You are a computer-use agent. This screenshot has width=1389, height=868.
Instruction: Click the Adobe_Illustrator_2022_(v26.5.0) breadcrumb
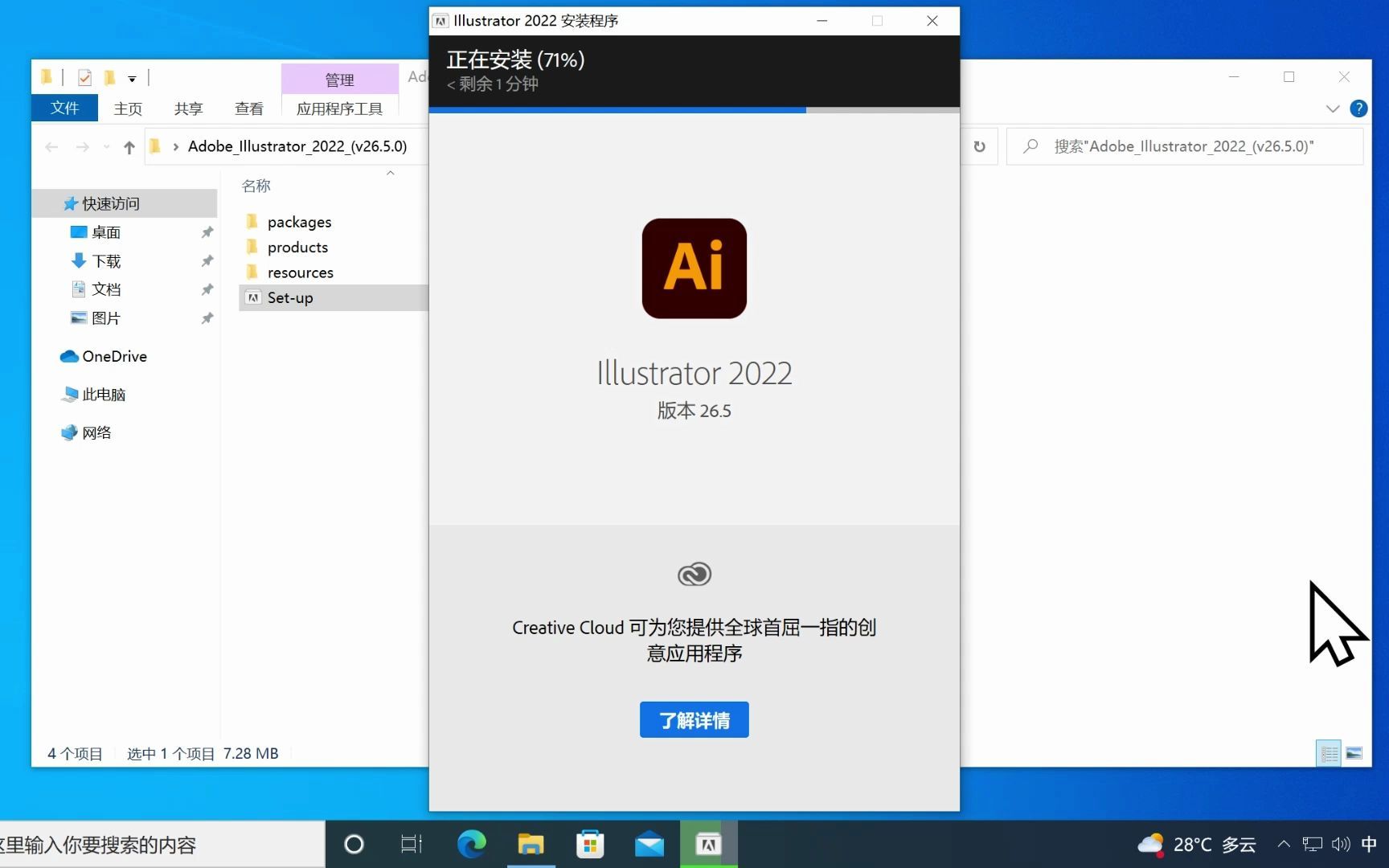(x=297, y=146)
